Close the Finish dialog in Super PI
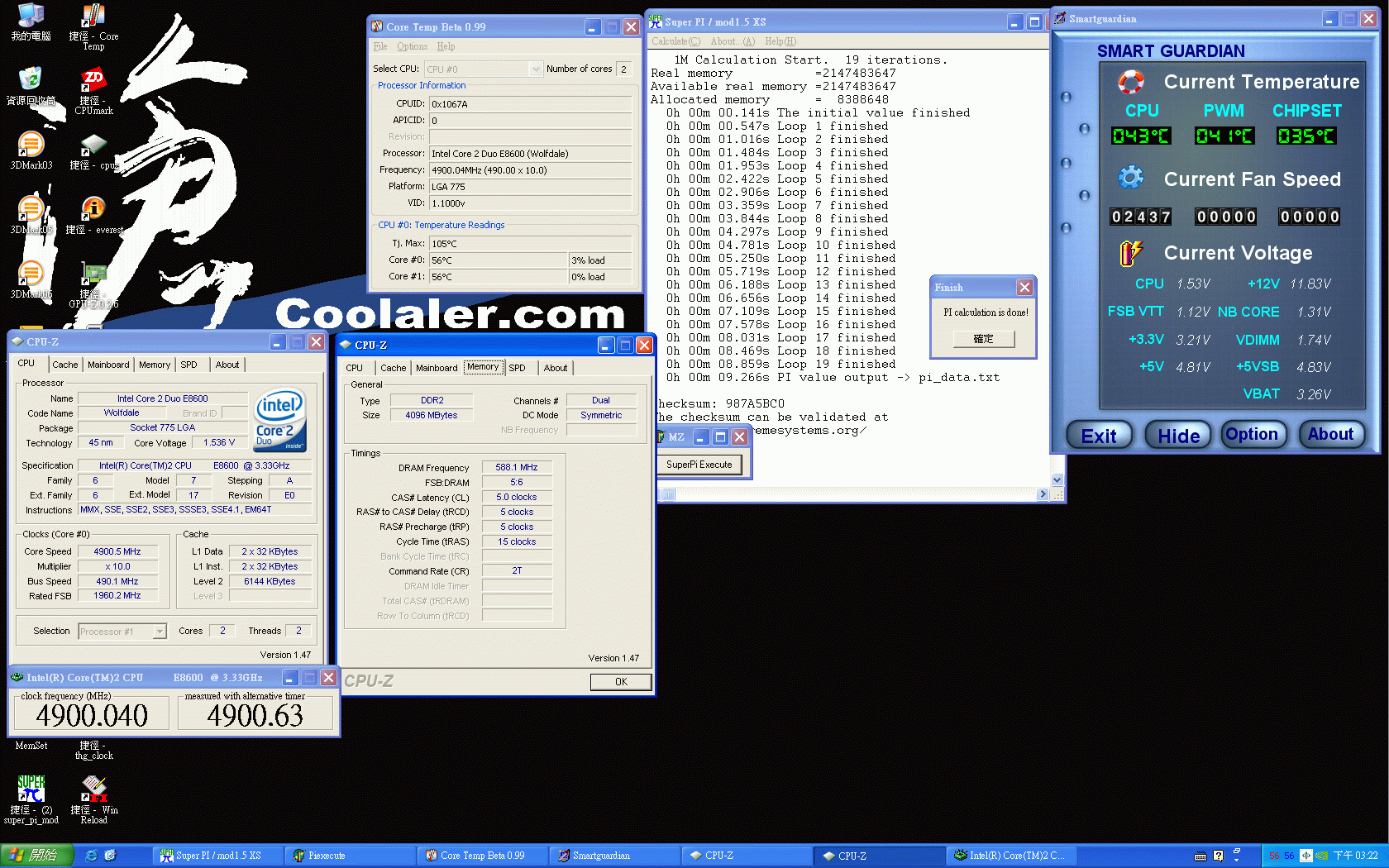The image size is (1389, 868). point(1024,287)
